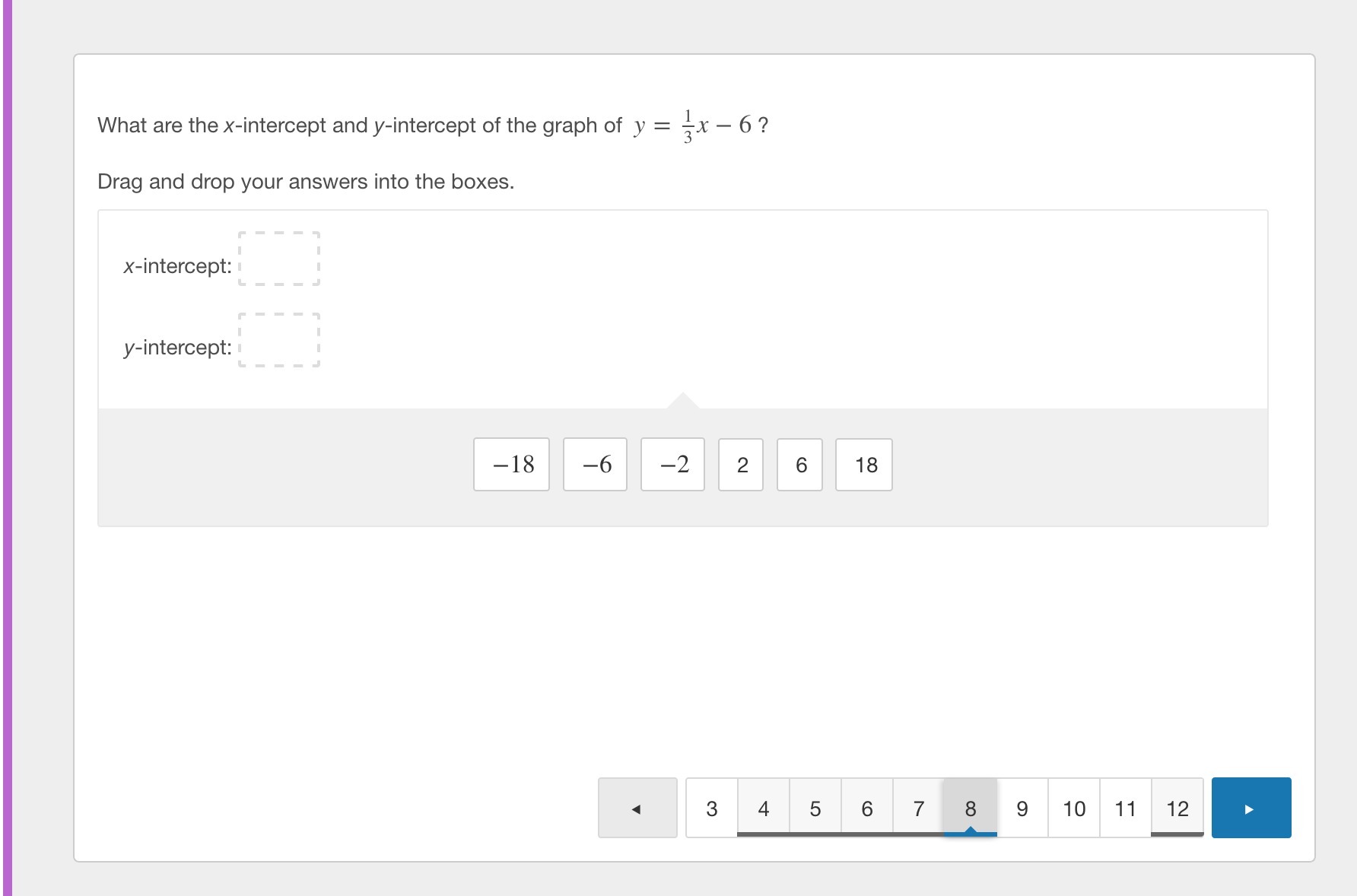Click the next question arrow button
Screen dimensions: 1357x896
(x=1251, y=808)
